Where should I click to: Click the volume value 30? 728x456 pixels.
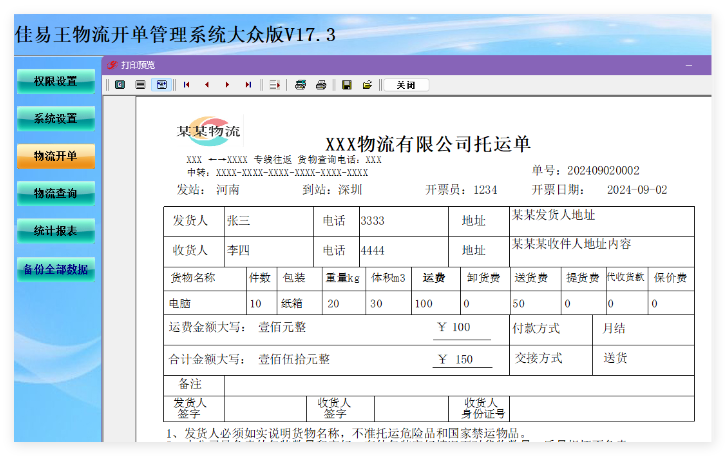pyautogui.click(x=376, y=304)
